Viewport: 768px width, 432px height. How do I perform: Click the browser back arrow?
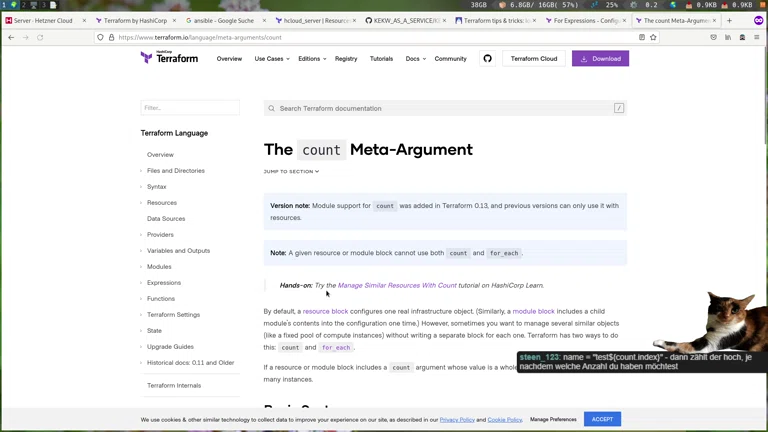[x=11, y=37]
